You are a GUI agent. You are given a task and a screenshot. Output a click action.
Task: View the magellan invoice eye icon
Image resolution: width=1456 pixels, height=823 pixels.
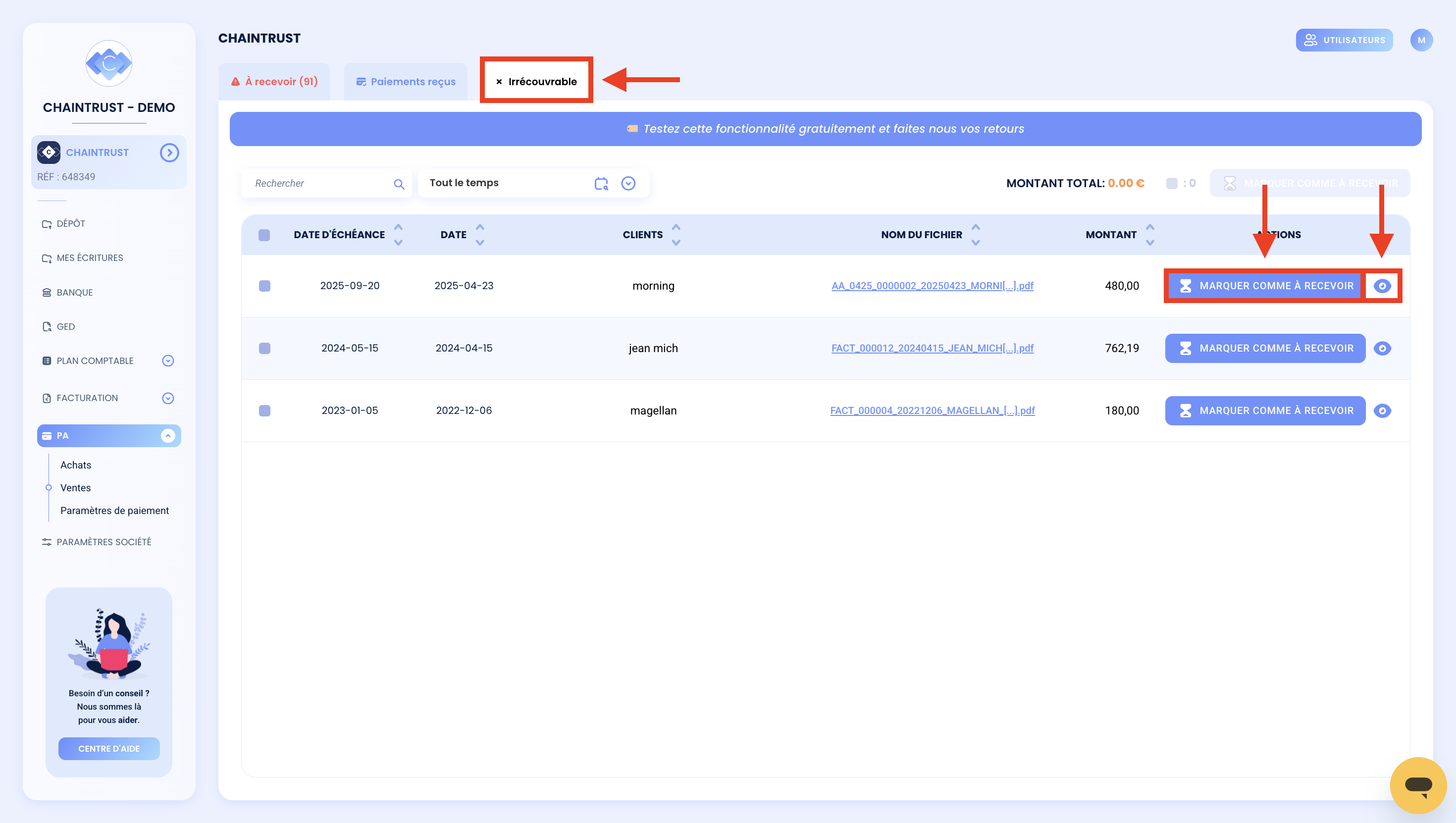point(1382,411)
